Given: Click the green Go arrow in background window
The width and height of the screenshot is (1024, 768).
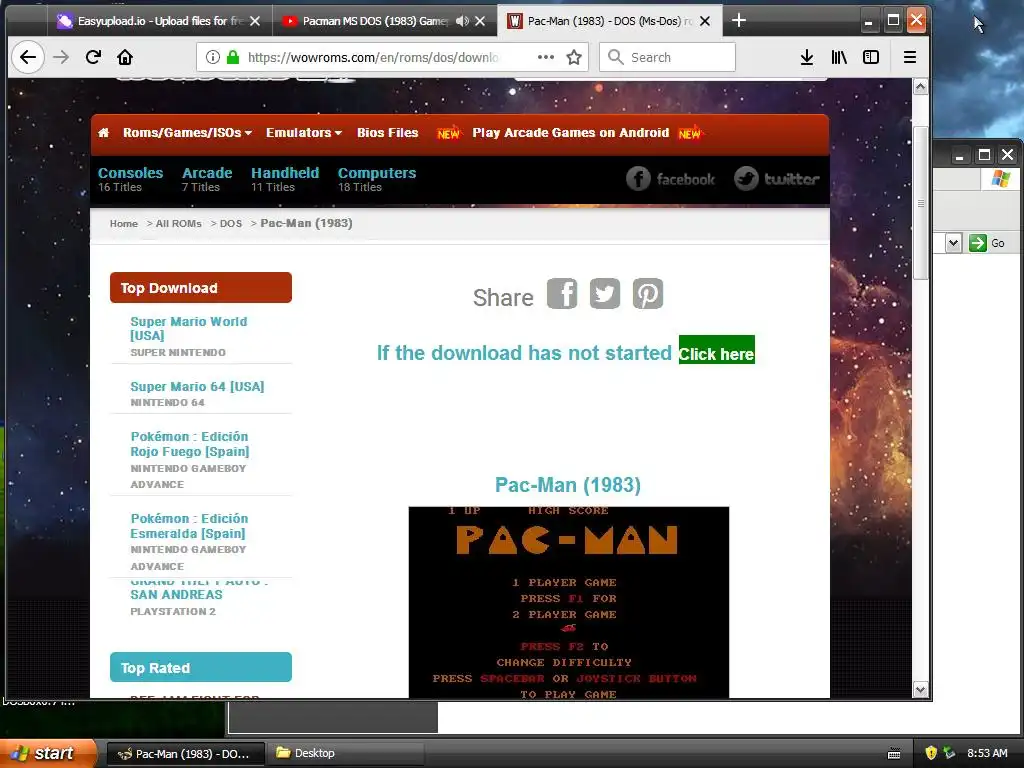Looking at the screenshot, I should 978,243.
